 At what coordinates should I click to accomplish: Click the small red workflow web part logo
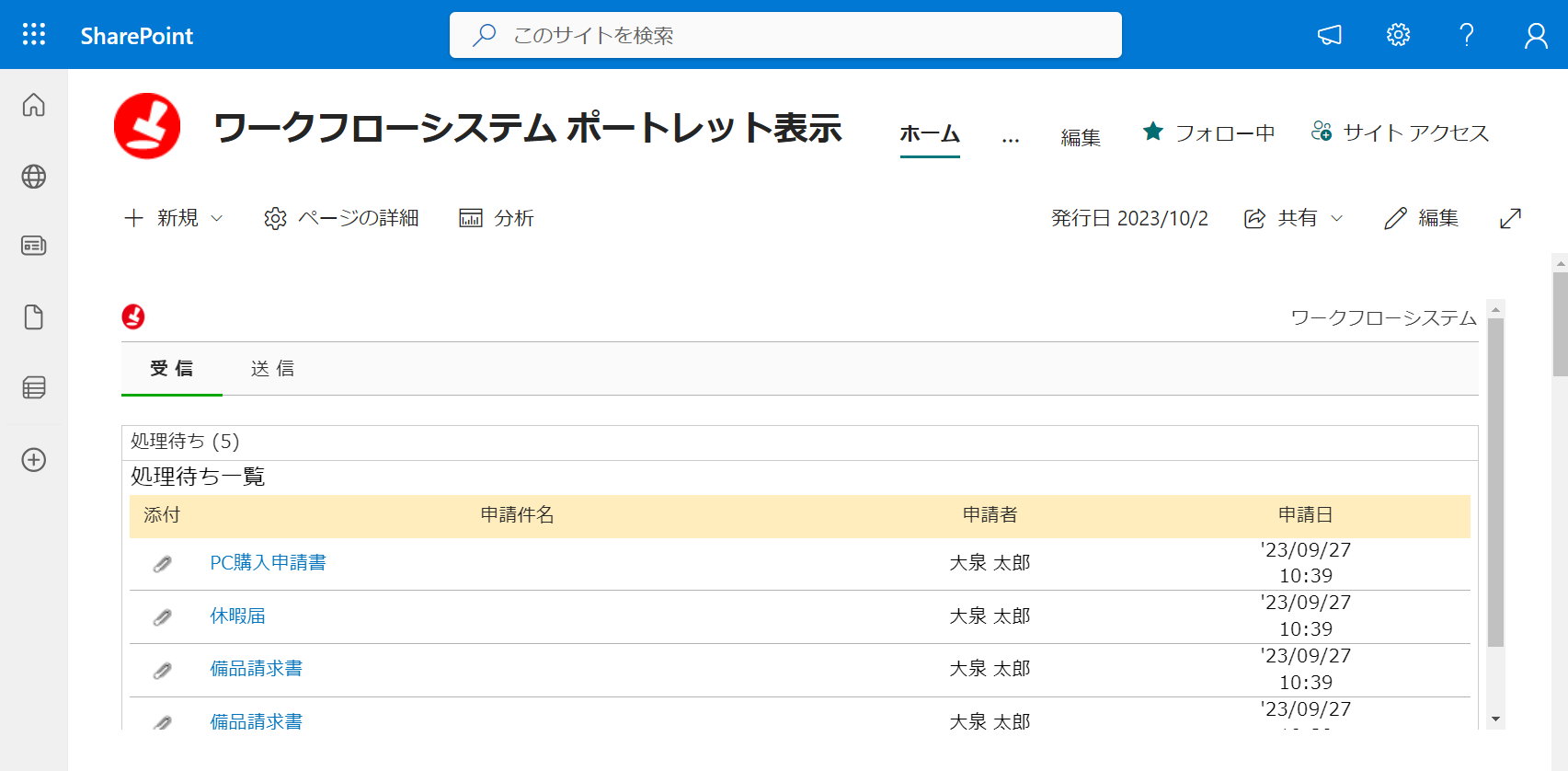tap(133, 316)
